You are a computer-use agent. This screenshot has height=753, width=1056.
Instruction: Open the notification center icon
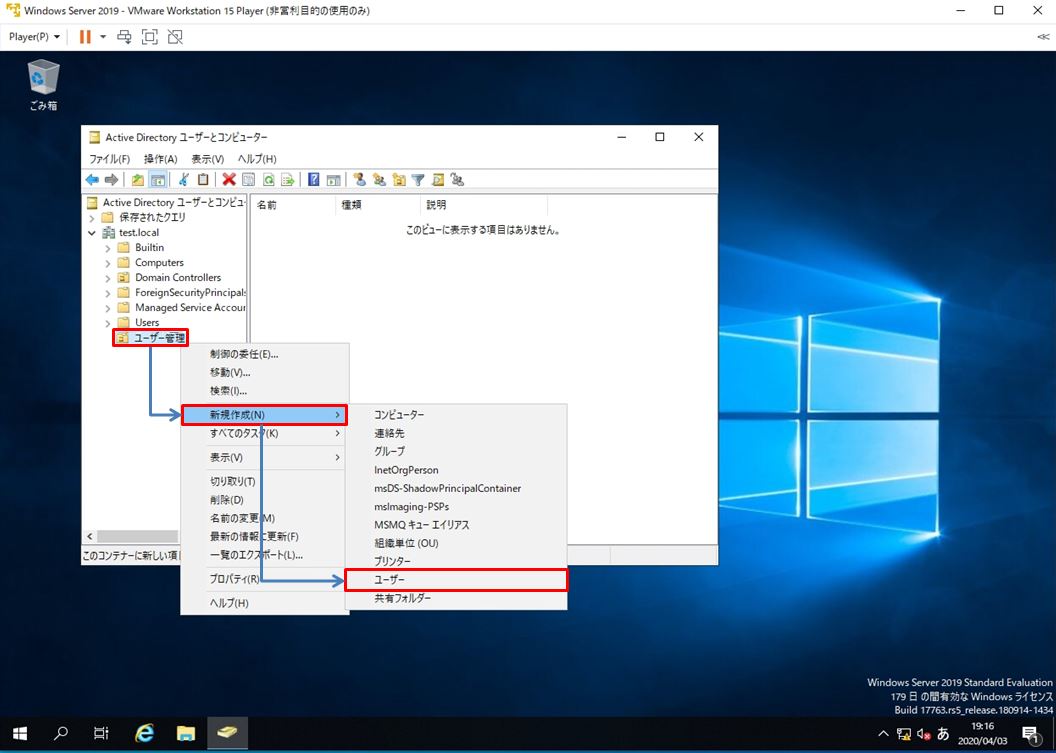(1030, 733)
